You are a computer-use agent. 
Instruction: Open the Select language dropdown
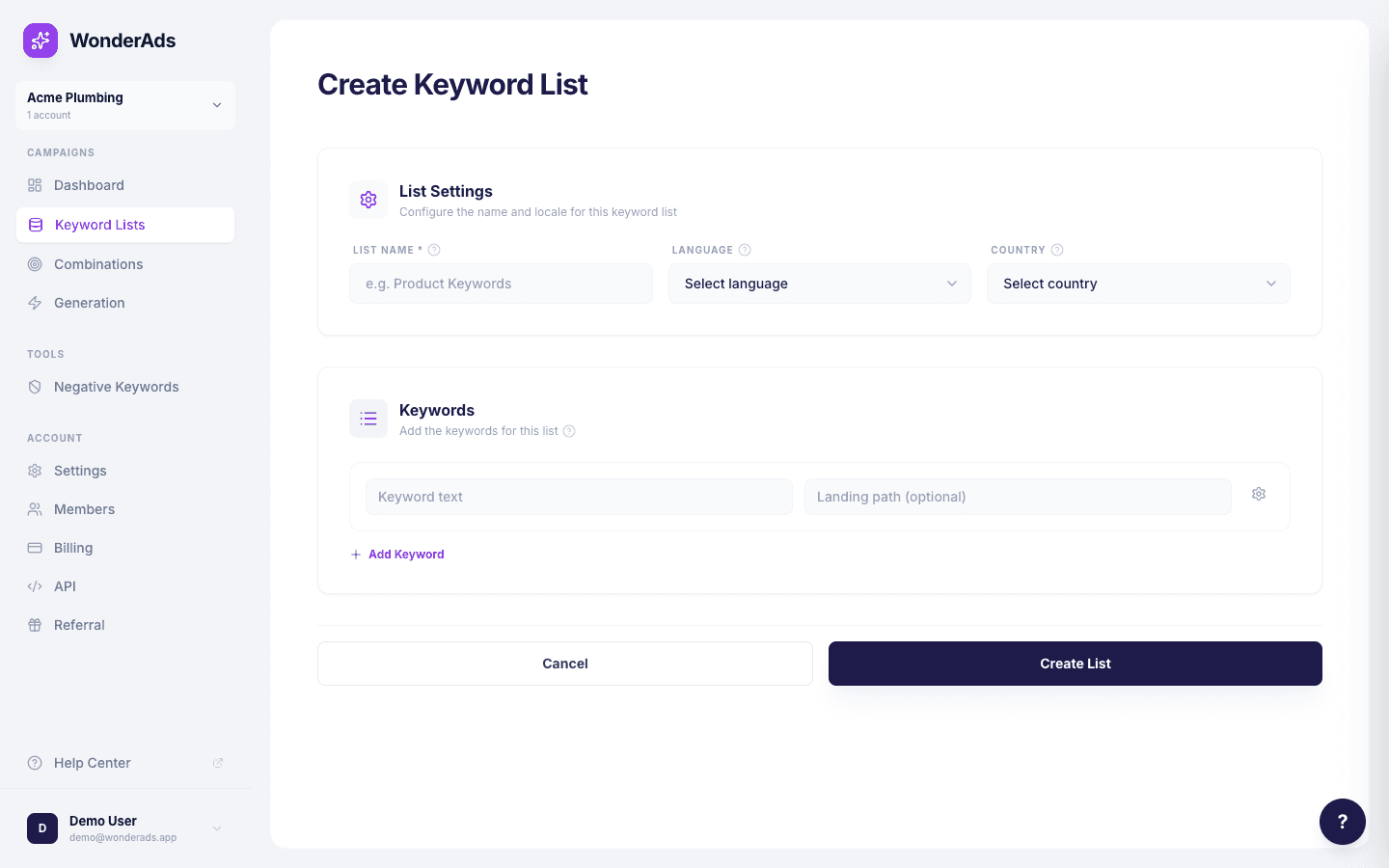[x=819, y=283]
